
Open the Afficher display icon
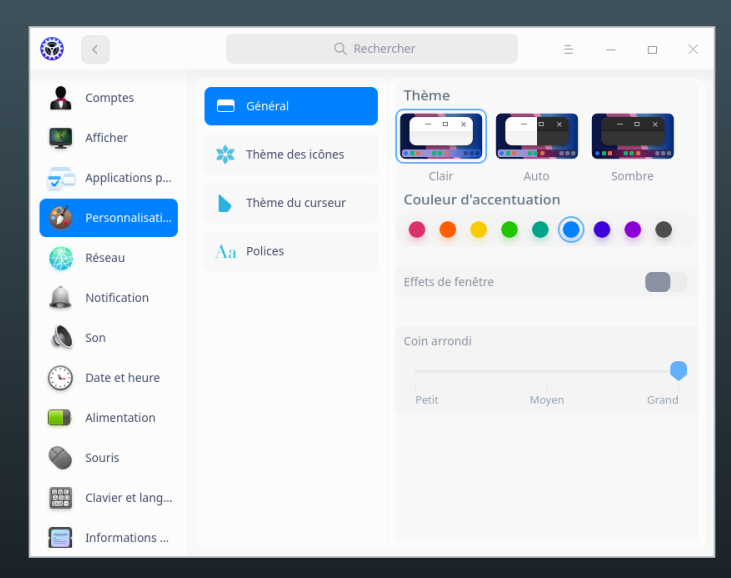(x=61, y=138)
